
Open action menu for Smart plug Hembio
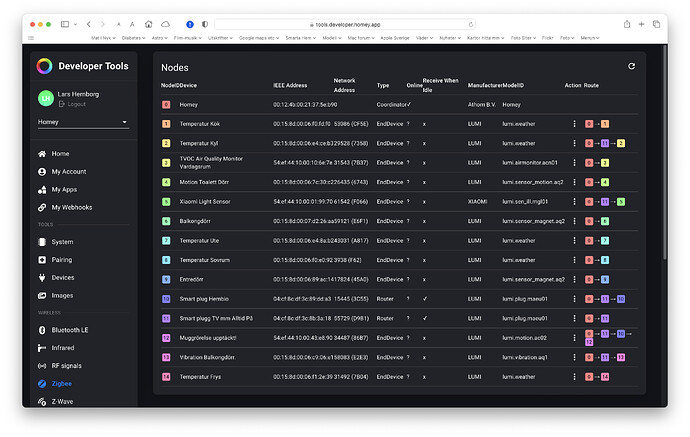point(574,299)
